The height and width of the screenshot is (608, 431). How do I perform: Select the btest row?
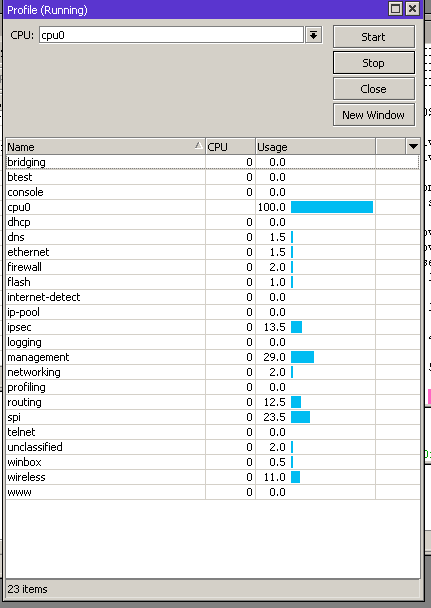213,177
